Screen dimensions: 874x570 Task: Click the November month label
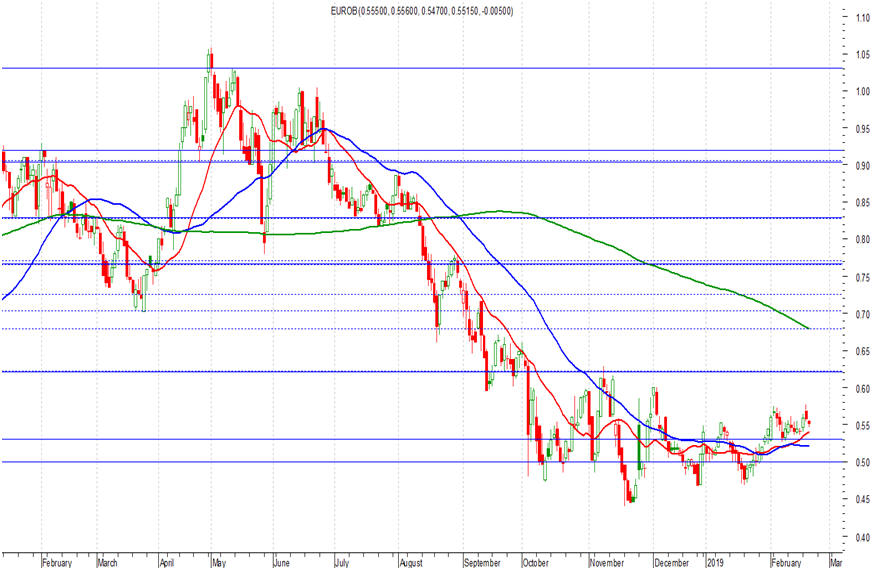pos(606,563)
